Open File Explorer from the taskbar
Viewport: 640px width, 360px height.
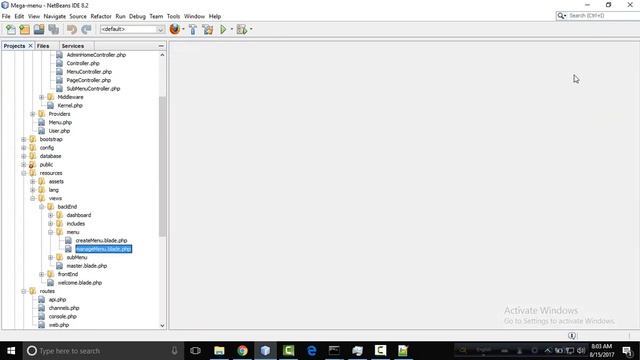[219, 351]
